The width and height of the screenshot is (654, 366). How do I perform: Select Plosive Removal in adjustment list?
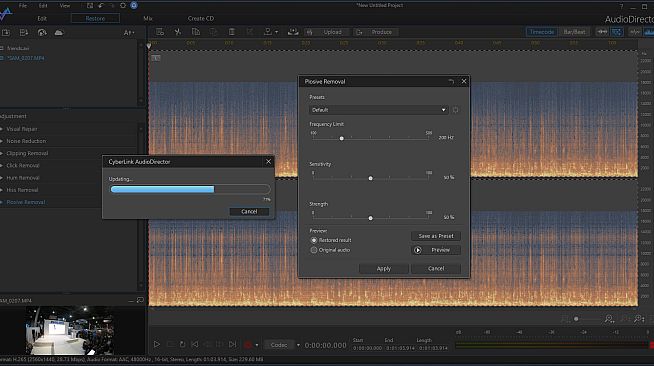26,202
